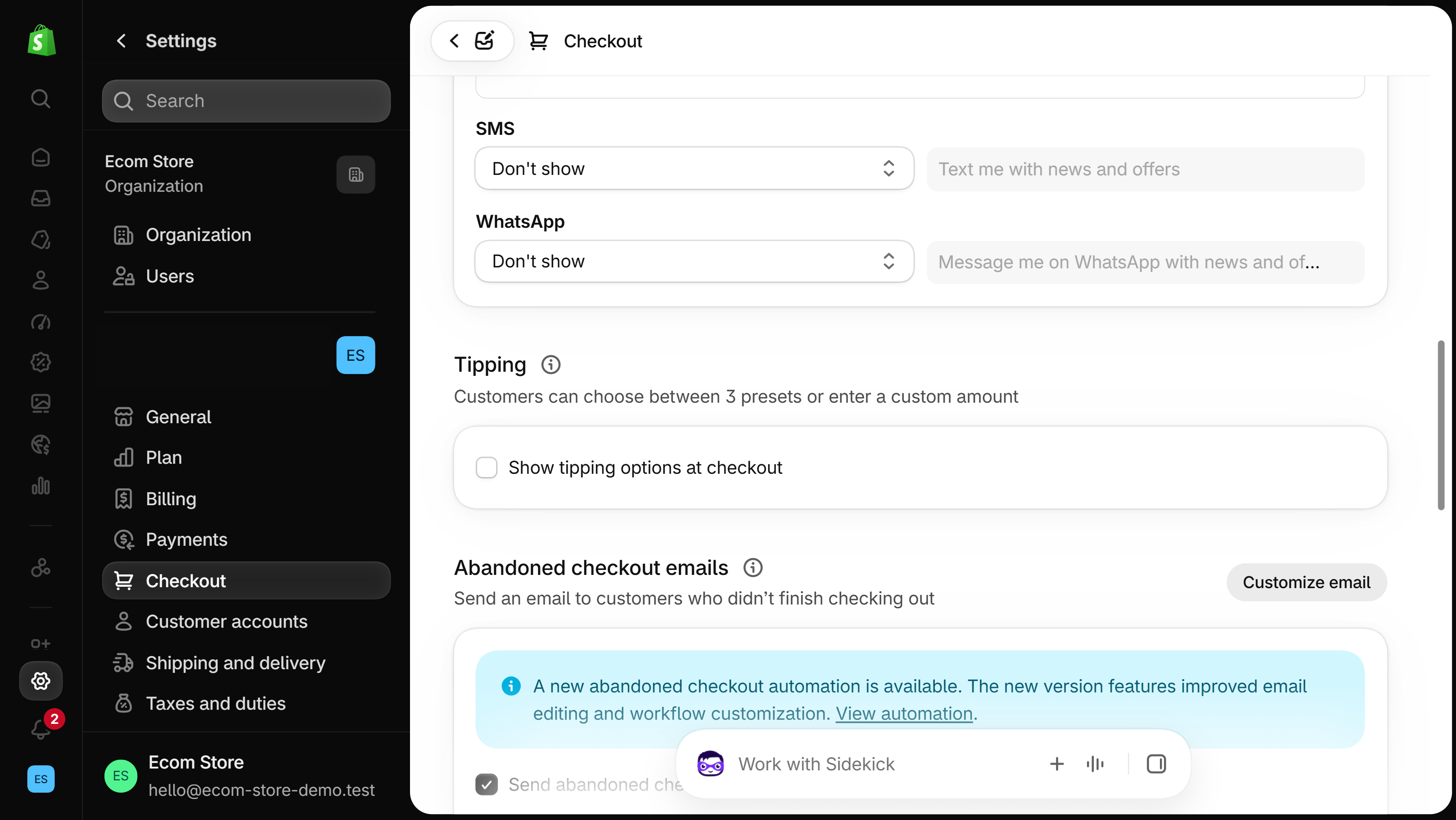
Task: Open Users in the sidebar
Action: pos(246,276)
